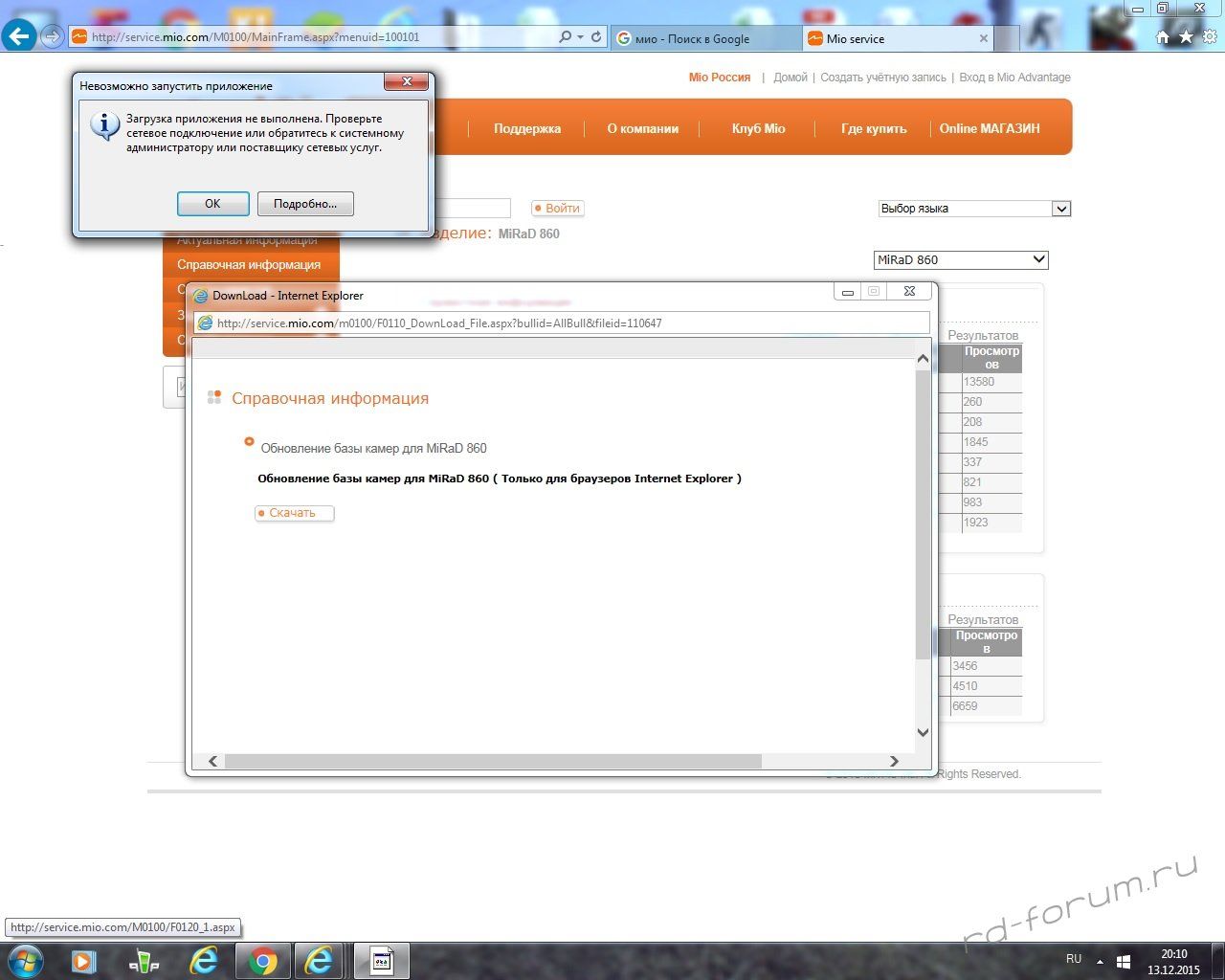Open first Internet Explorer taskbar icon

203,961
